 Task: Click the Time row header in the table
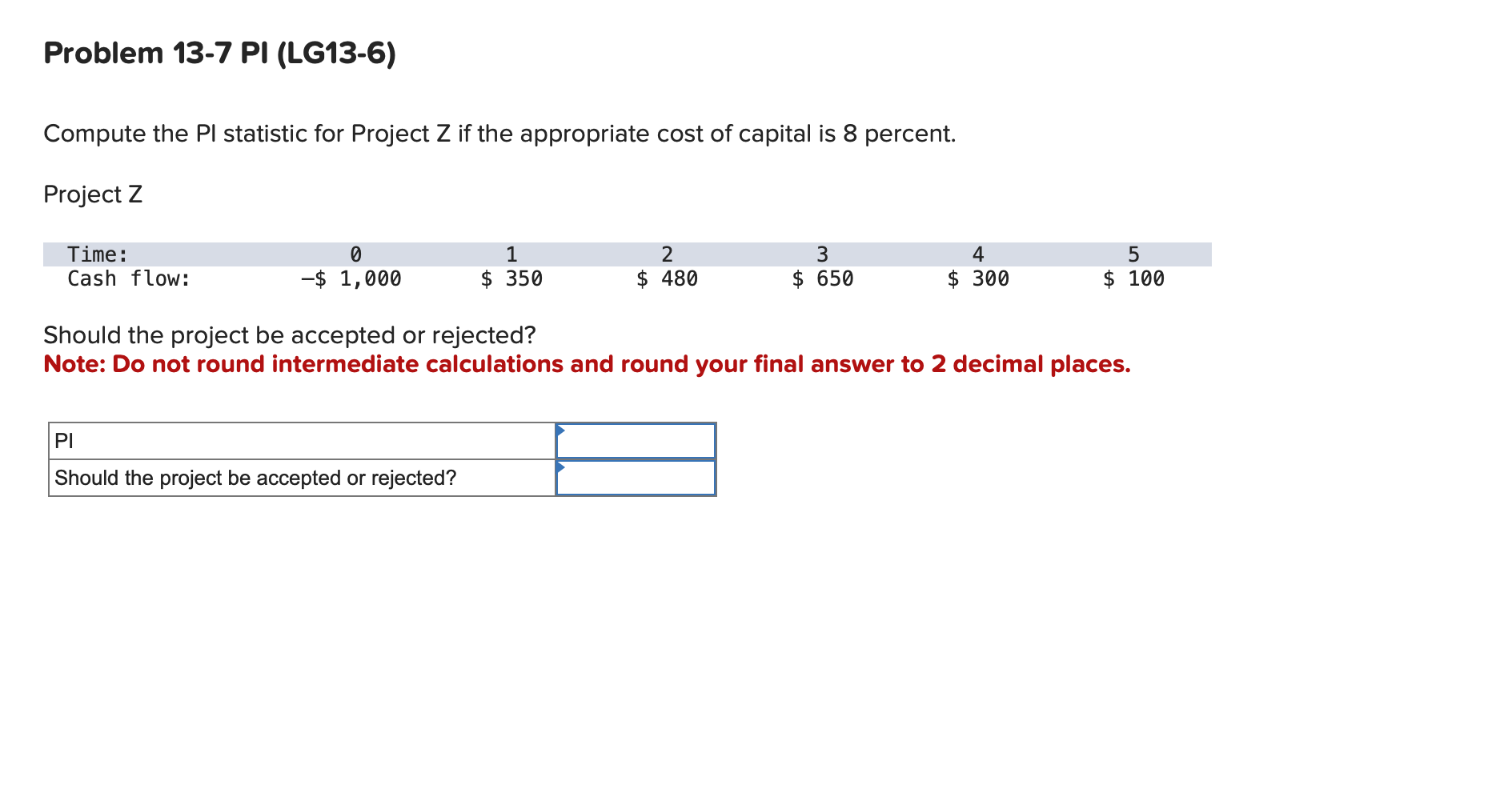[x=97, y=254]
